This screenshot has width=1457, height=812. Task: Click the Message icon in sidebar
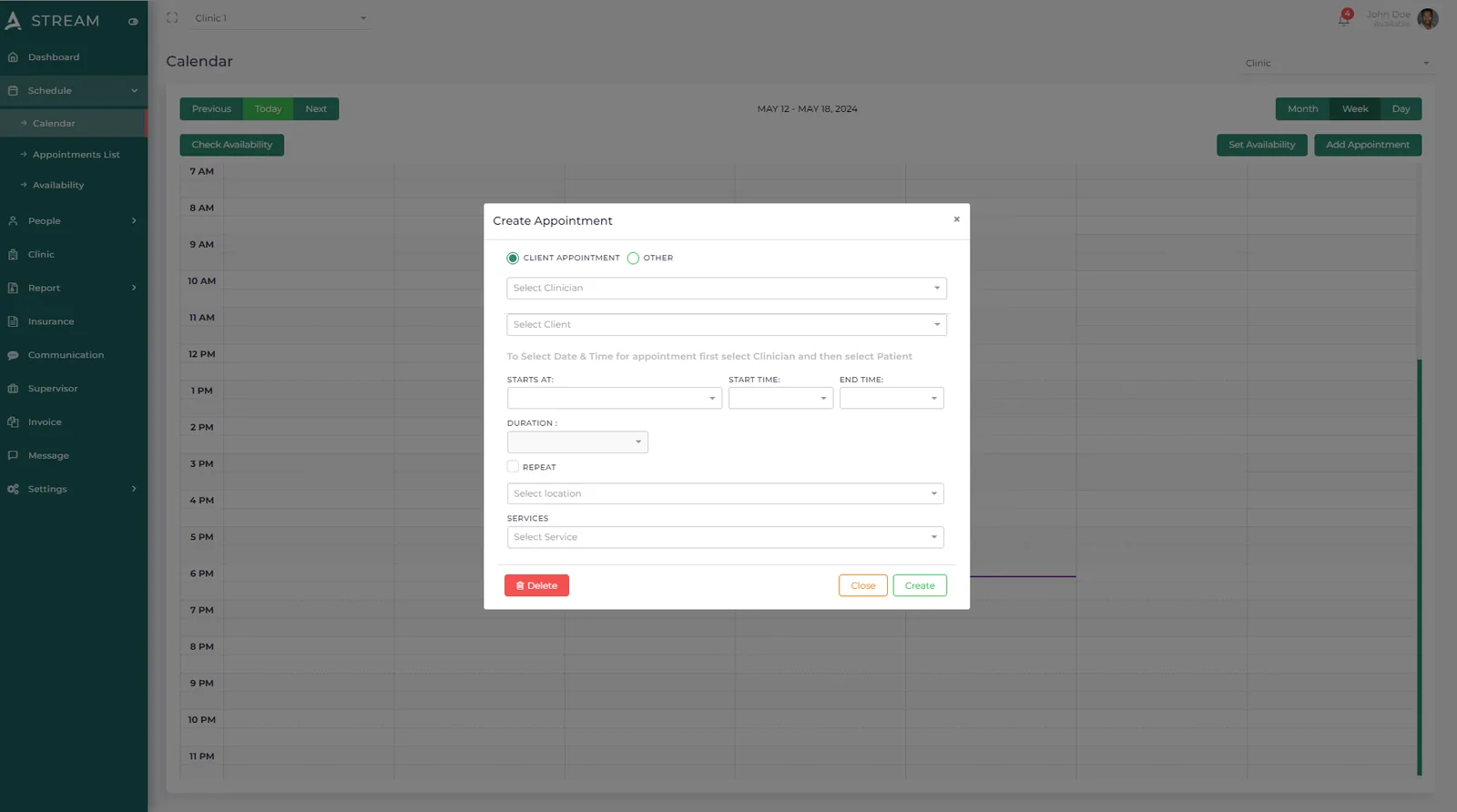tap(13, 456)
